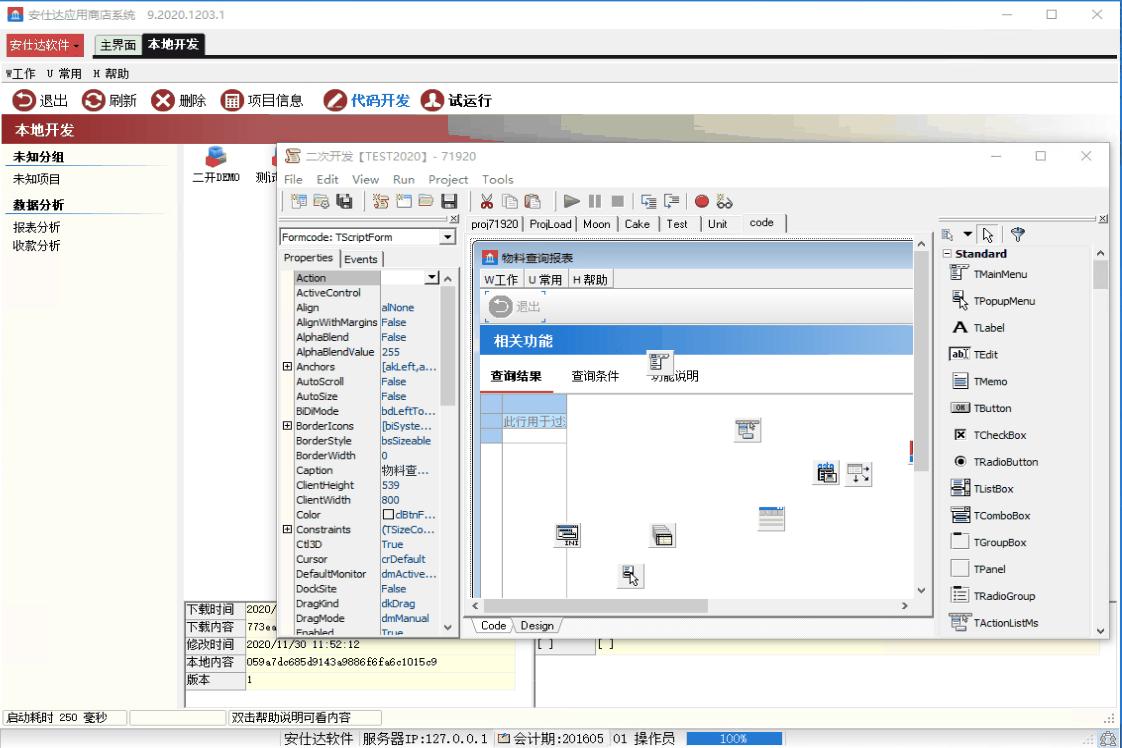The image size is (1122, 748).
Task: Click the designer horizontal scrollbar
Action: point(690,606)
